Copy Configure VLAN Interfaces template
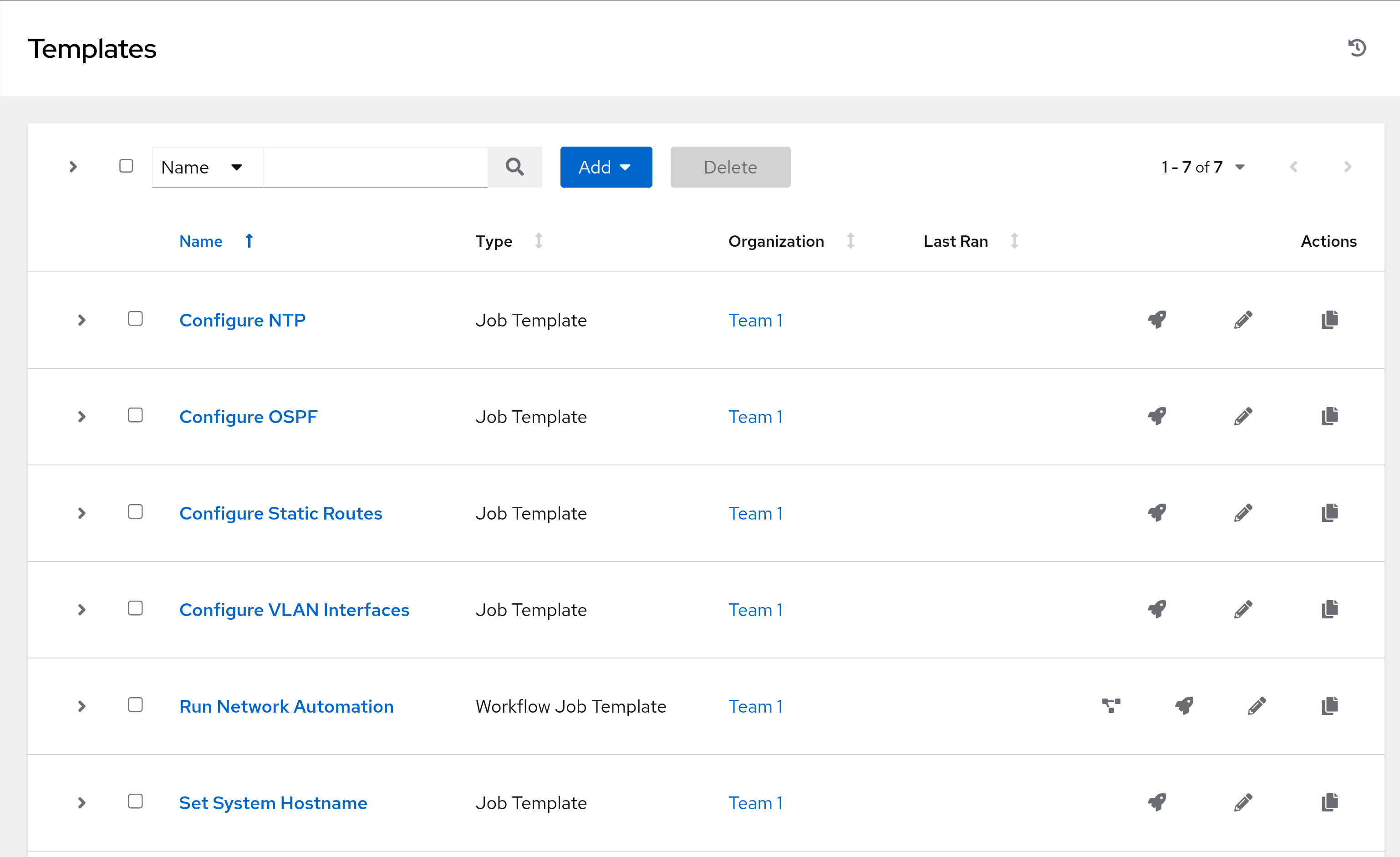The width and height of the screenshot is (1400, 857). point(1329,610)
